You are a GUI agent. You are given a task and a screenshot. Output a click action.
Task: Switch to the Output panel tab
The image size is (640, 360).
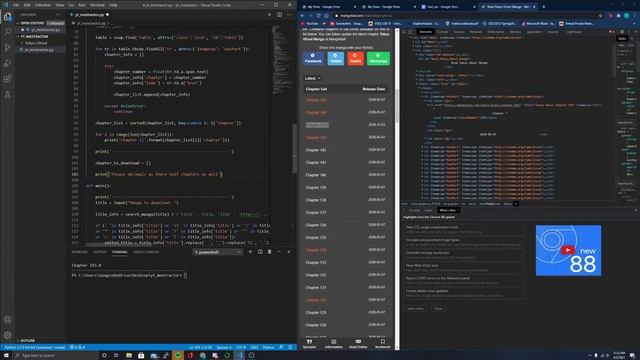(100, 252)
